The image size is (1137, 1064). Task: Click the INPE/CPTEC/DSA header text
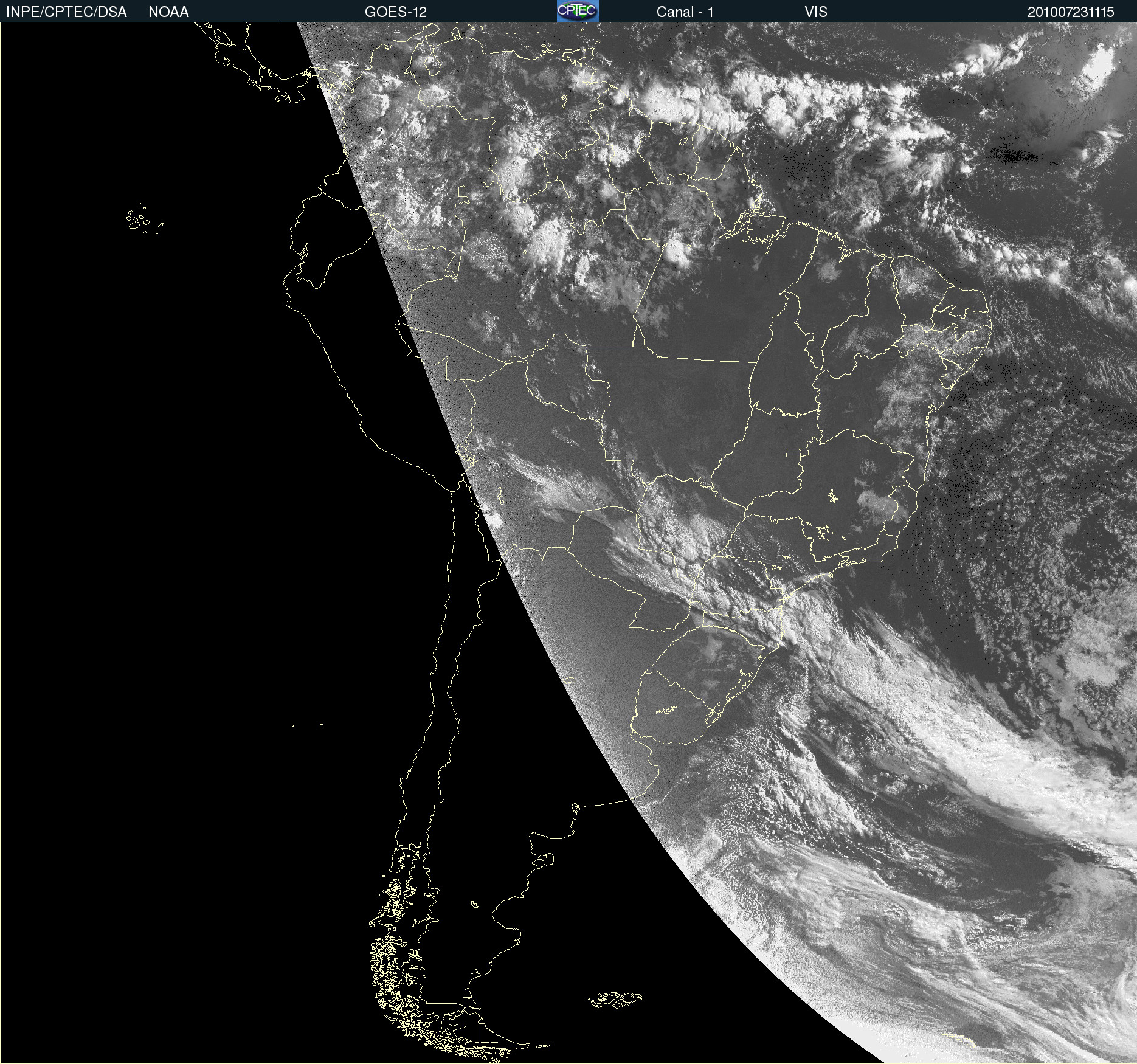pyautogui.click(x=66, y=12)
